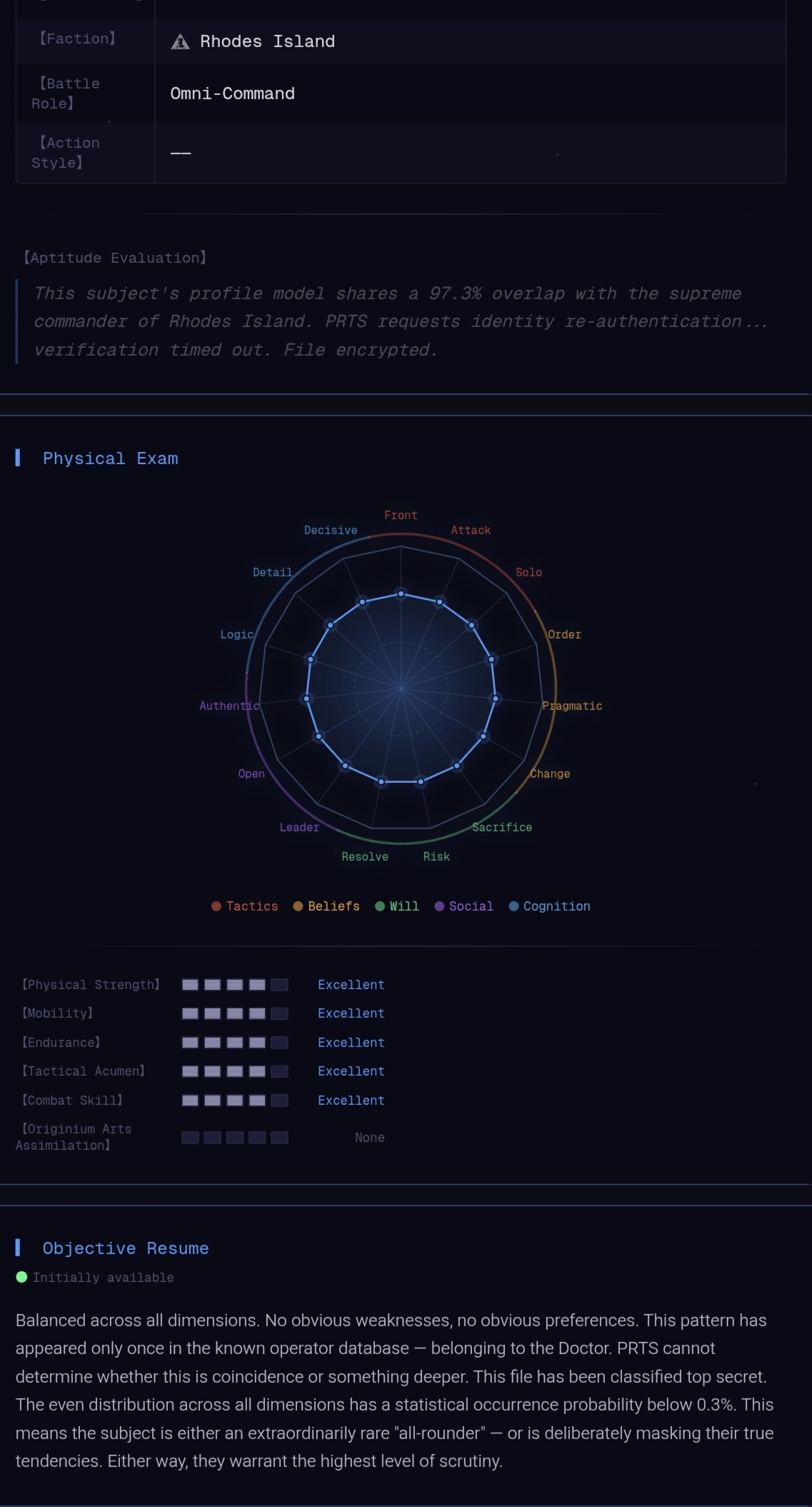
Task: Click the radar data point on Pragmatic axis
Action: click(x=494, y=699)
